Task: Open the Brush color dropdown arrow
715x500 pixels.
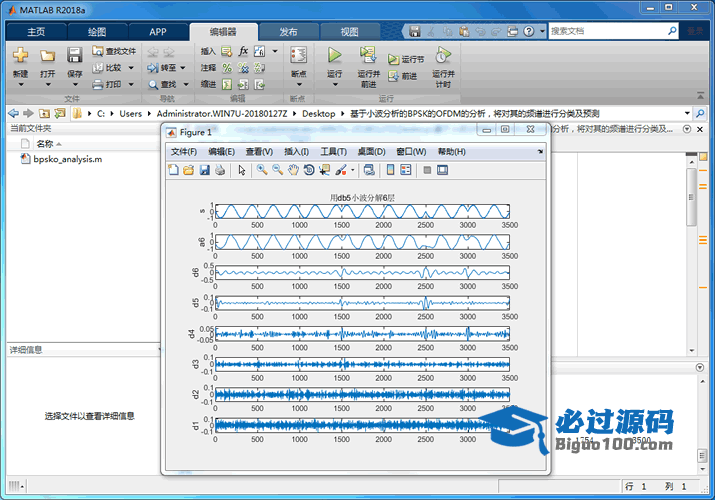Action: click(x=352, y=170)
